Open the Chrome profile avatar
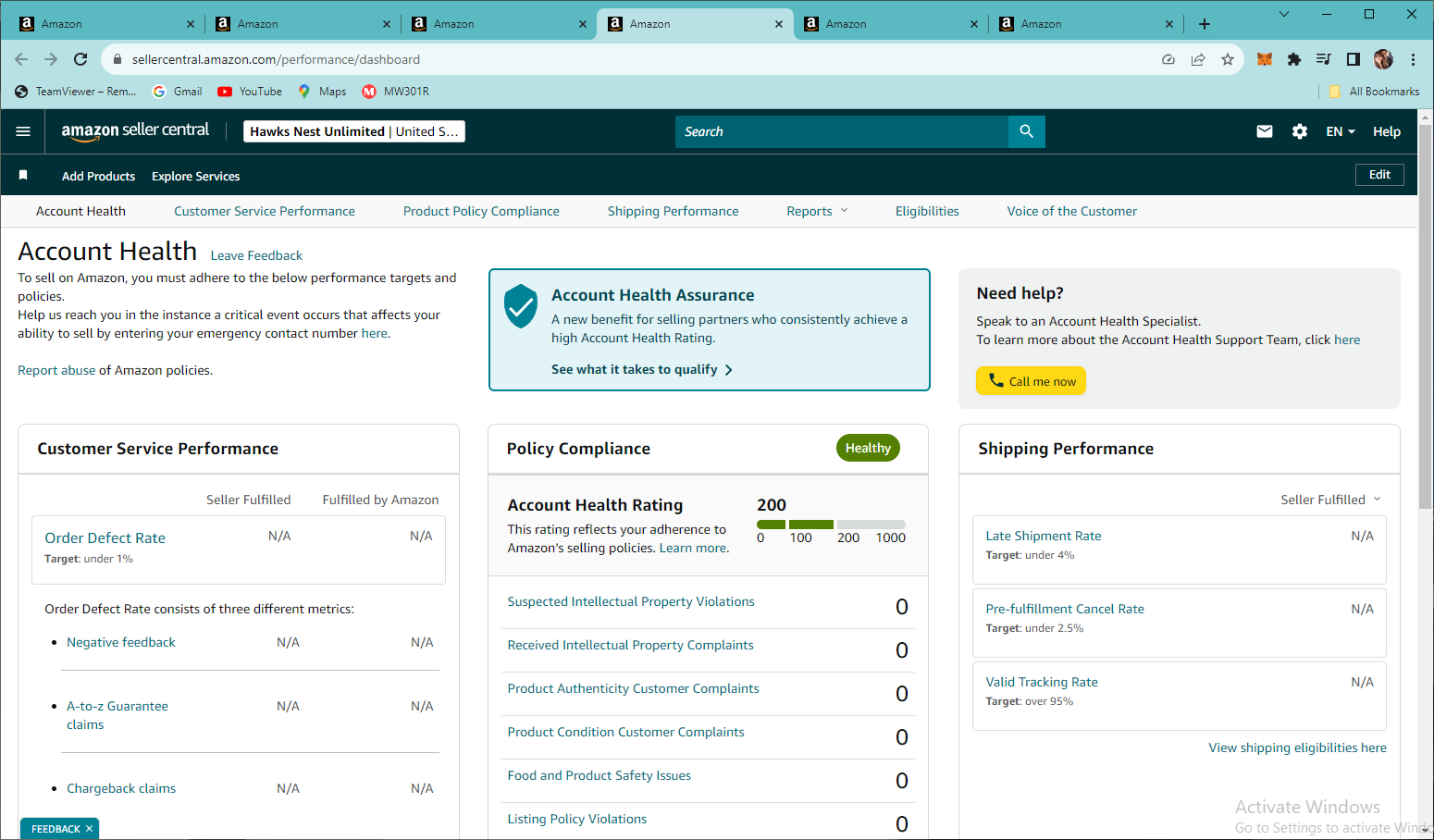This screenshot has width=1434, height=840. 1383,59
